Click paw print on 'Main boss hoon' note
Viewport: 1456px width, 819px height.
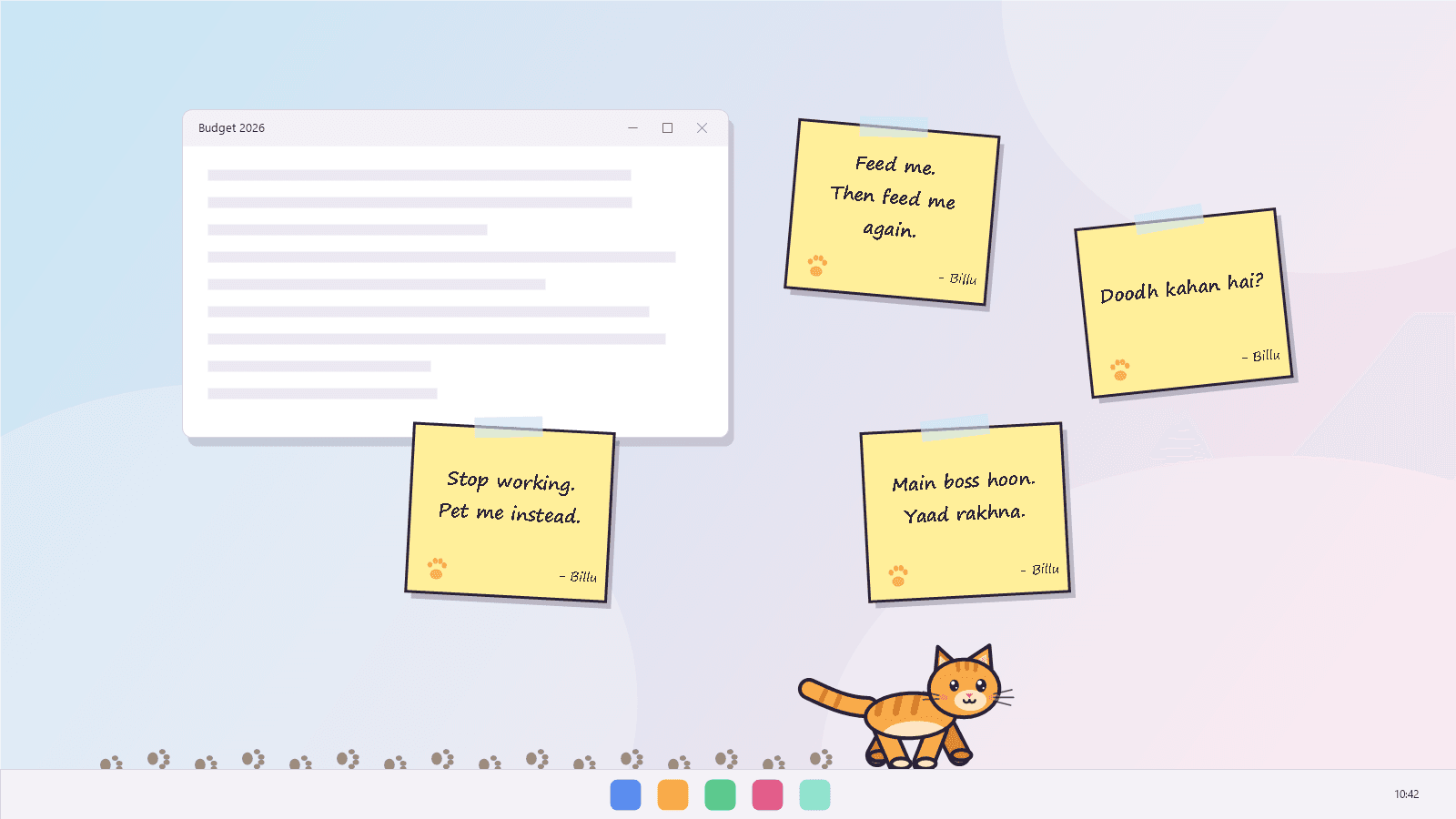898,575
